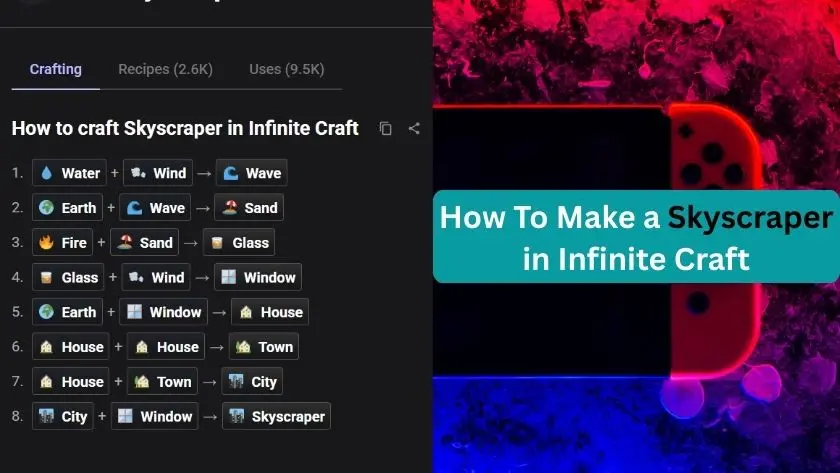Click the heading 'How to craft Skyscraper in Infinite Craft'

185,129
